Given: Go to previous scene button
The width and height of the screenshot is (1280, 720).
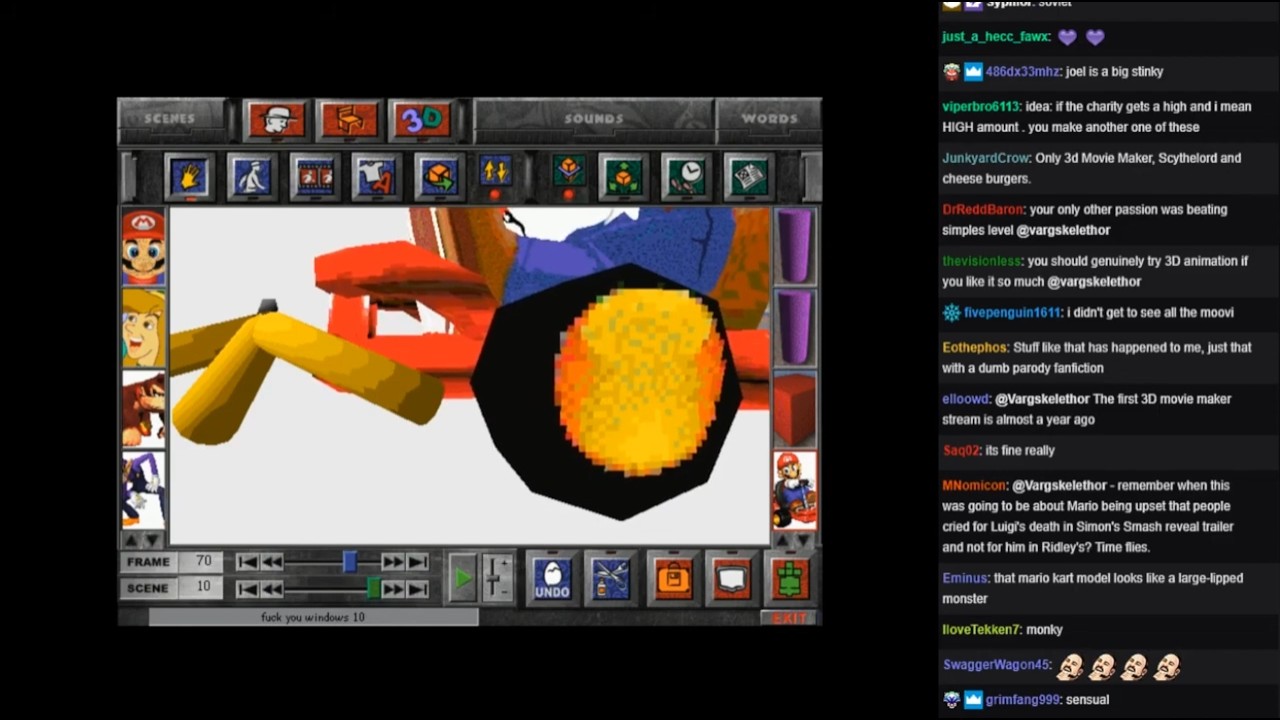Looking at the screenshot, I should (x=271, y=589).
